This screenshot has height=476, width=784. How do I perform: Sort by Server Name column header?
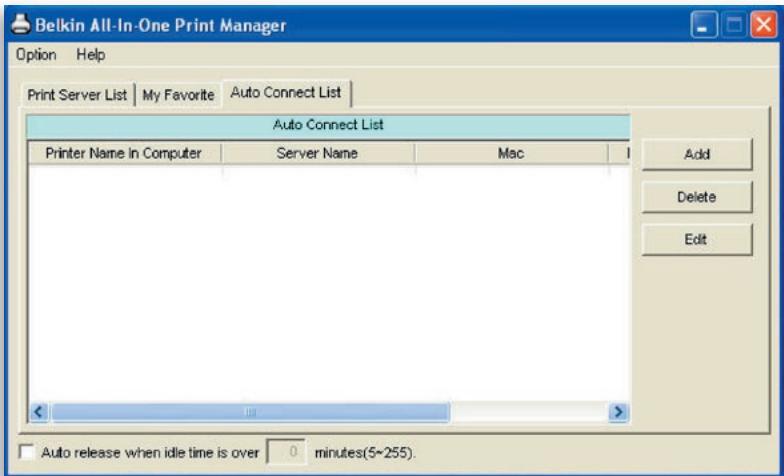(x=318, y=153)
